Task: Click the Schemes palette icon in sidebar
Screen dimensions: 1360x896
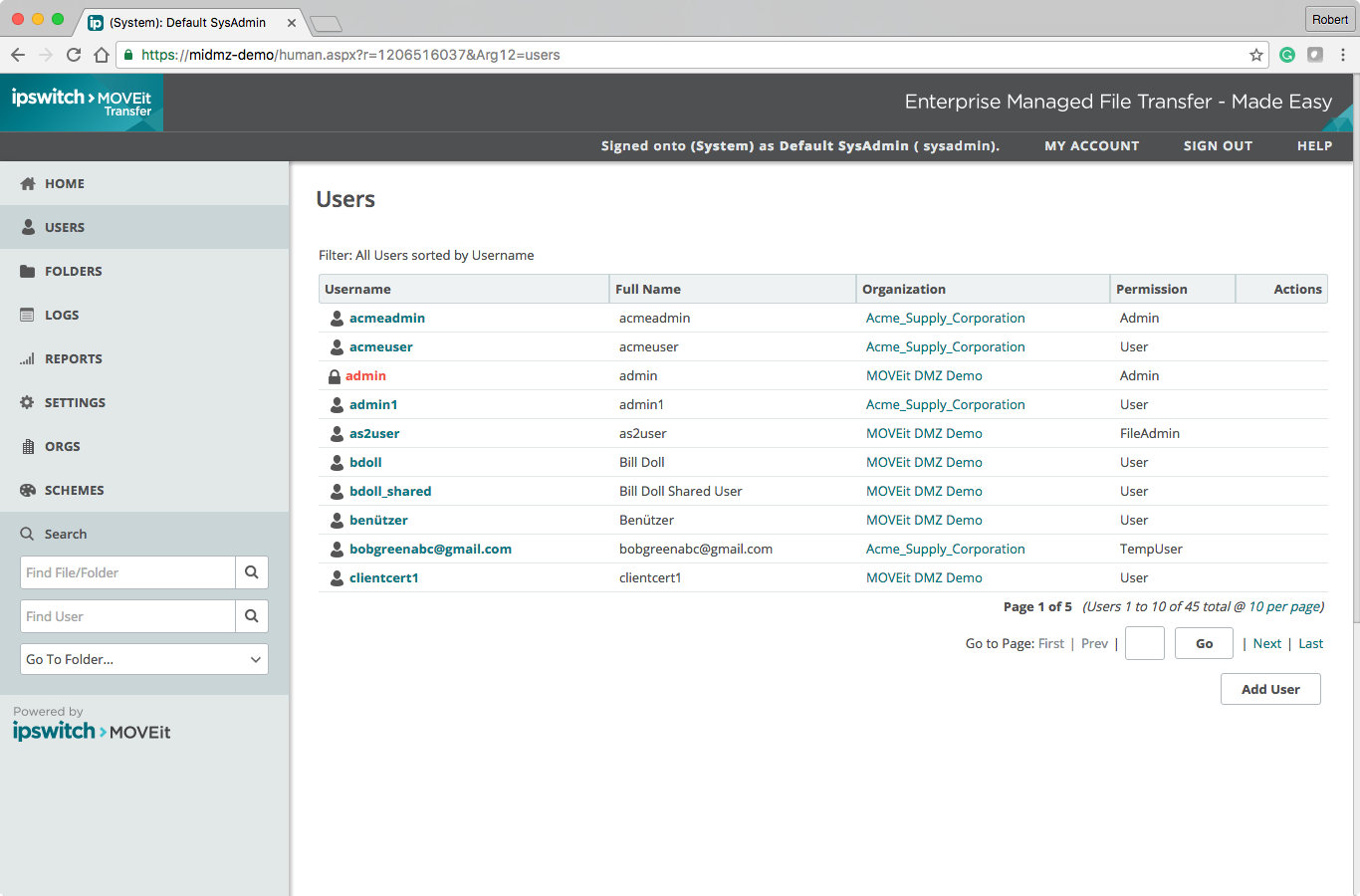Action: tap(28, 490)
